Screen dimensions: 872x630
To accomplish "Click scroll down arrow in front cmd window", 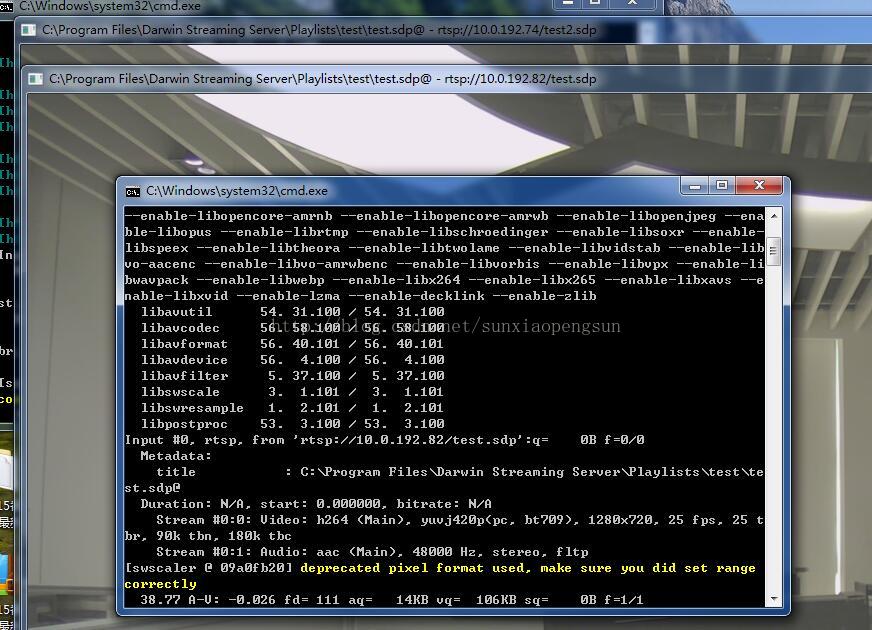I will point(773,599).
